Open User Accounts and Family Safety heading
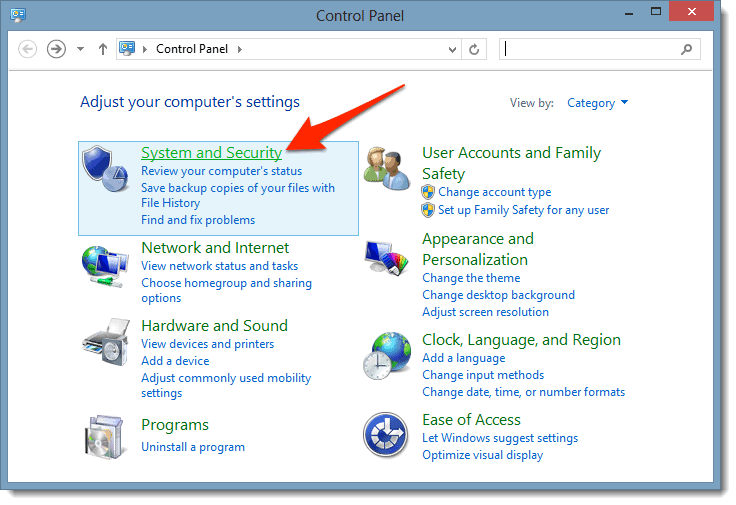 coord(512,163)
